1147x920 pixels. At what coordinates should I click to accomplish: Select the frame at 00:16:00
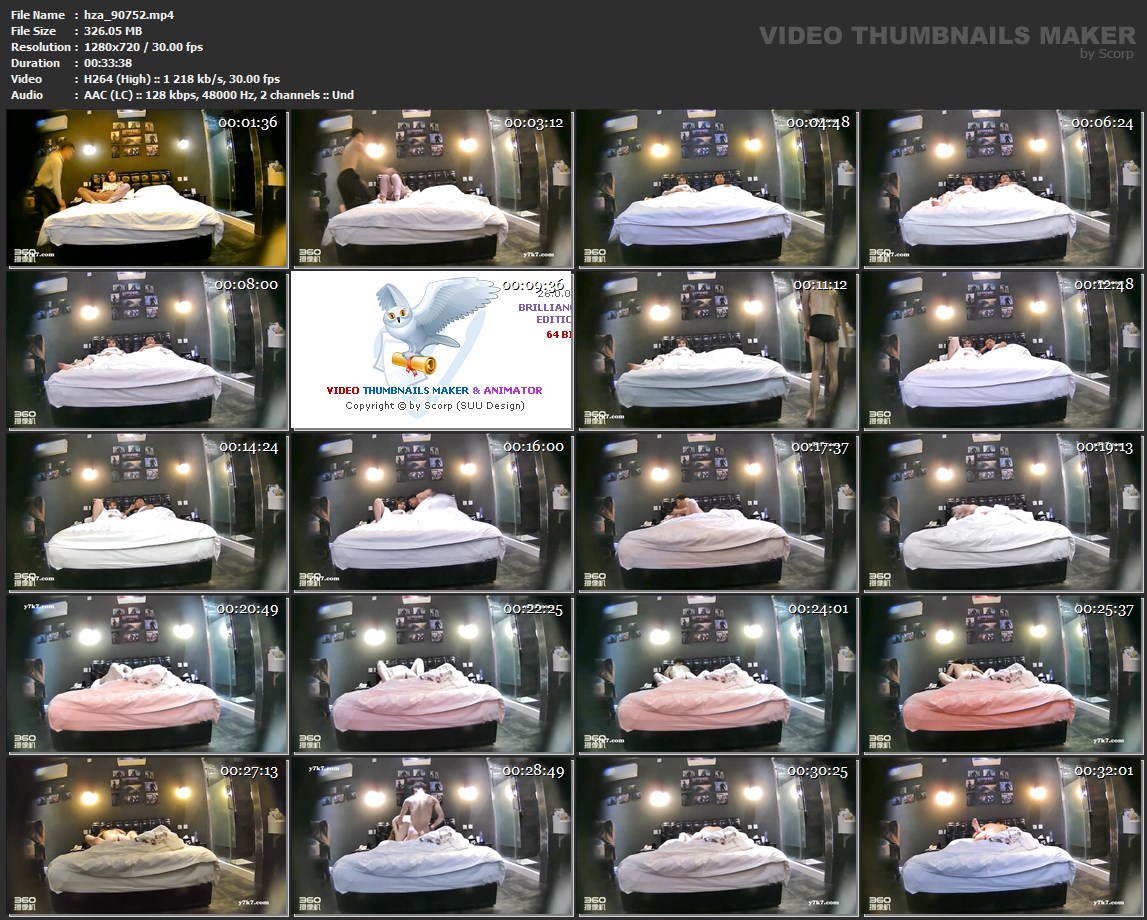431,511
